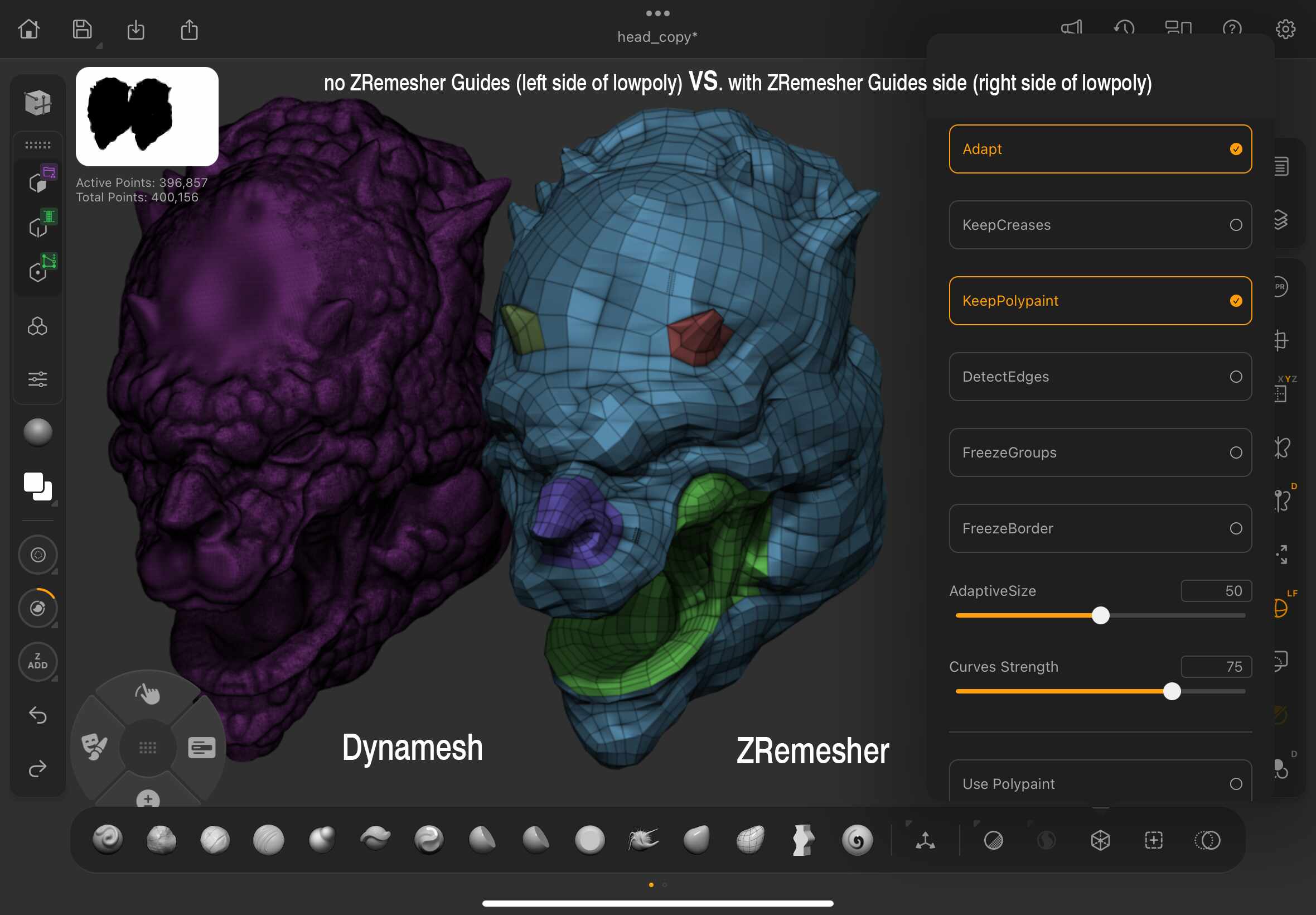Viewport: 1316px width, 915px height.
Task: Tap the Undo arrow
Action: click(38, 715)
